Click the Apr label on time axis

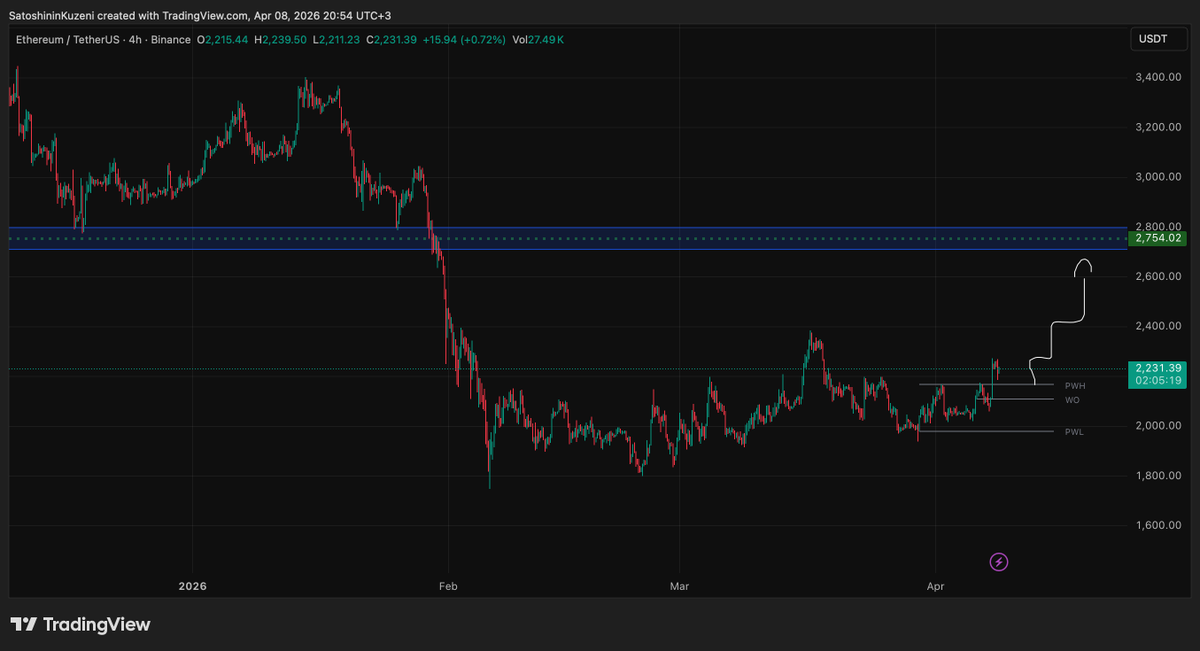click(935, 586)
